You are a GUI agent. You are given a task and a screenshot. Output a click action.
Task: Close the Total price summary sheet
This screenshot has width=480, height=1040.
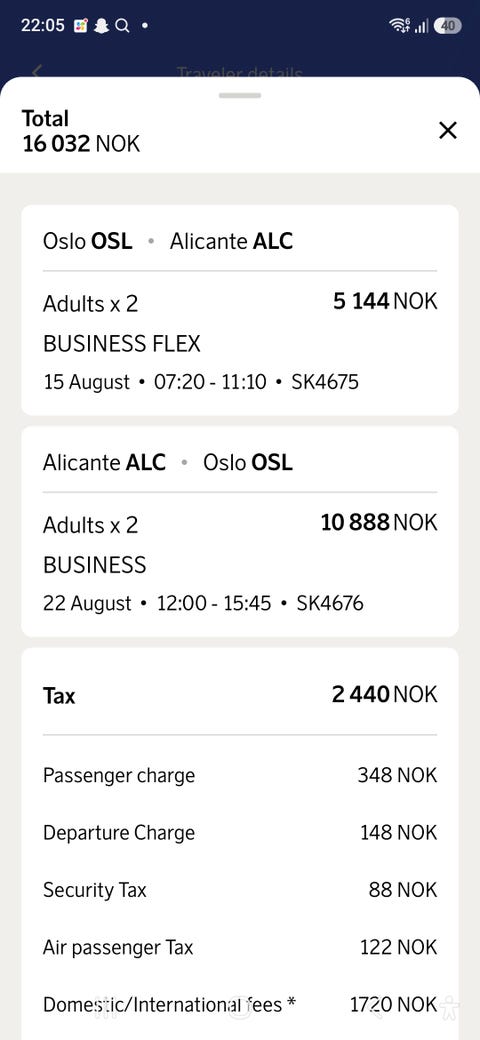448,131
